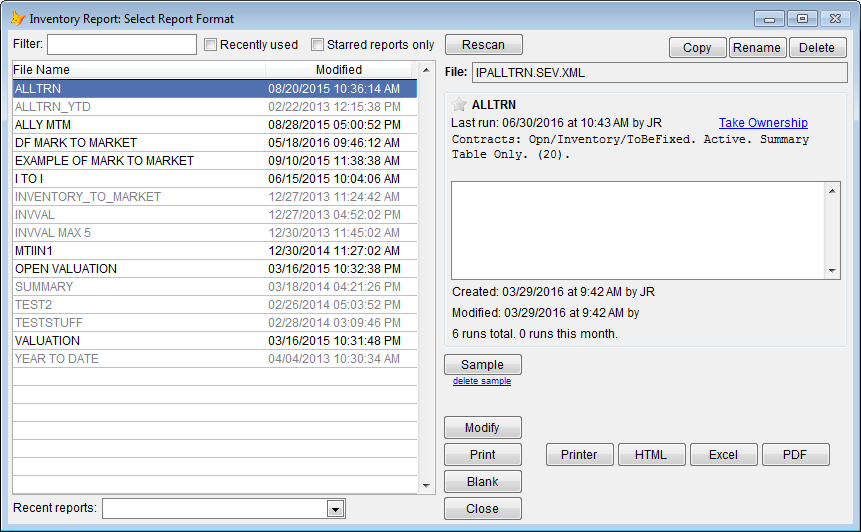Image resolution: width=861 pixels, height=532 pixels.
Task: Select the INVVAL MAX 5 report
Action: click(x=215, y=233)
